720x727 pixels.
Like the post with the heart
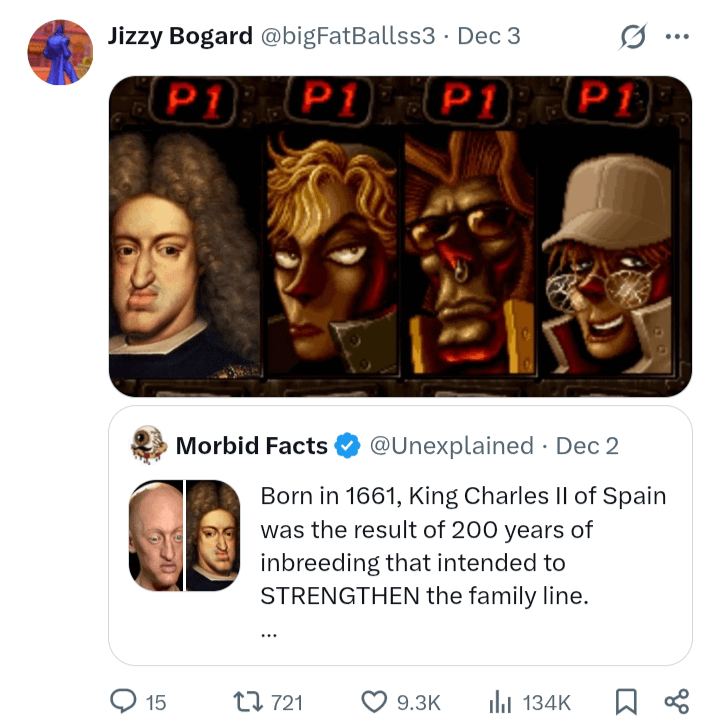[374, 702]
